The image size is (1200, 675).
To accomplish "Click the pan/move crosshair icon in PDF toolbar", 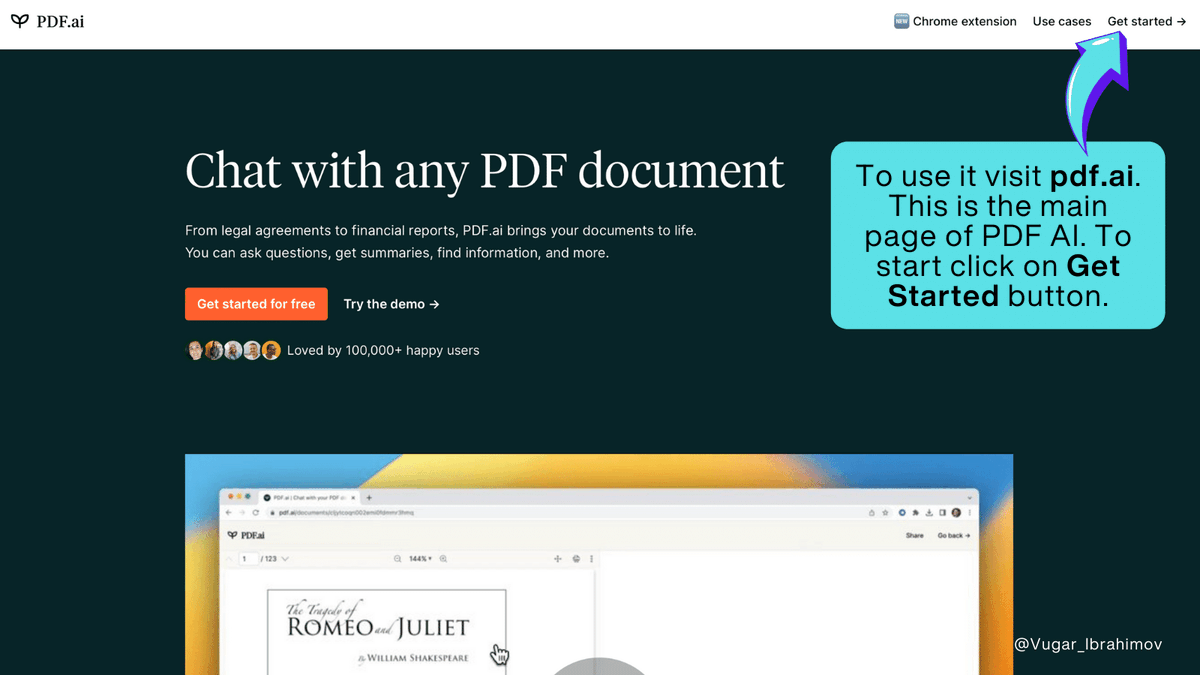I will [x=558, y=559].
